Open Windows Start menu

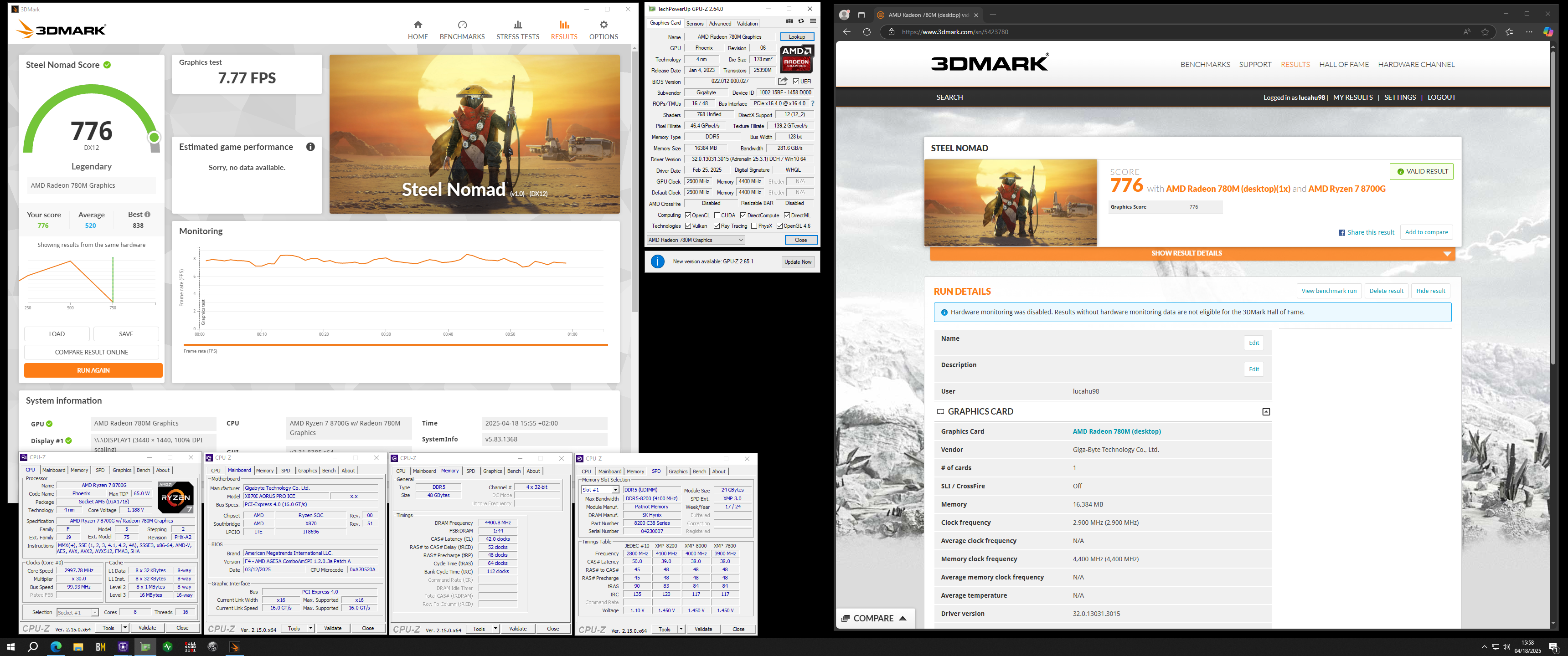[10, 647]
